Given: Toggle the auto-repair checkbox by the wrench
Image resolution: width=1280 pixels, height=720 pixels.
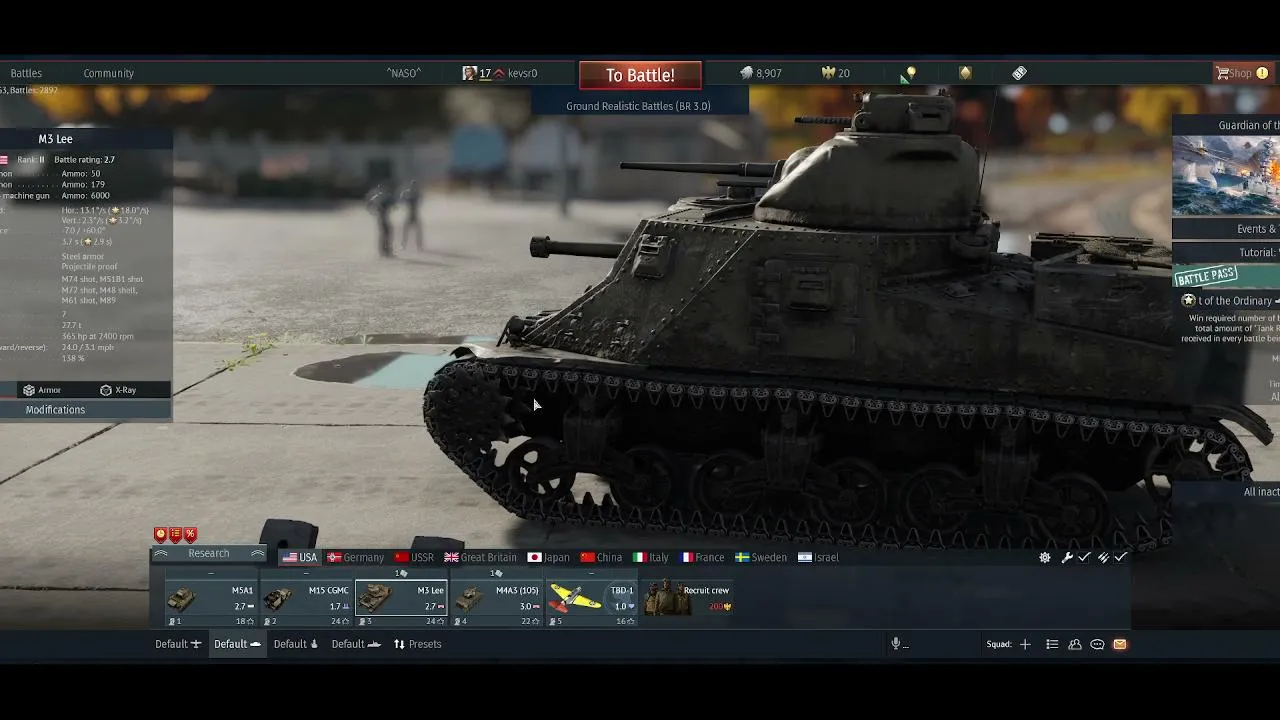Looking at the screenshot, I should click(x=1084, y=558).
